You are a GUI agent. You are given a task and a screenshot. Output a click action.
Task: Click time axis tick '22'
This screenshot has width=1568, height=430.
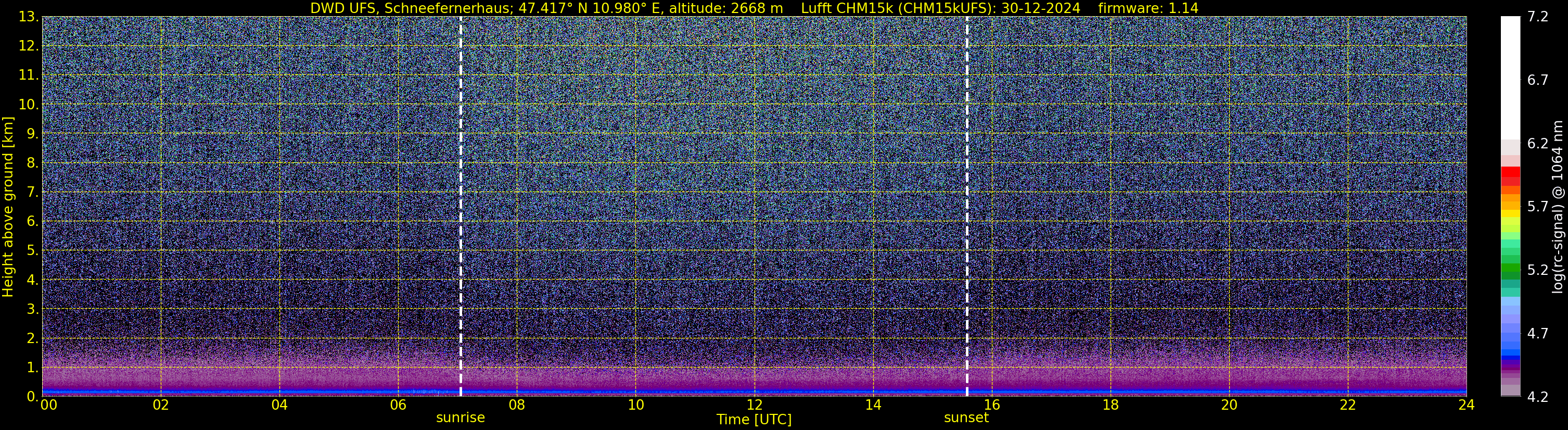click(1348, 405)
